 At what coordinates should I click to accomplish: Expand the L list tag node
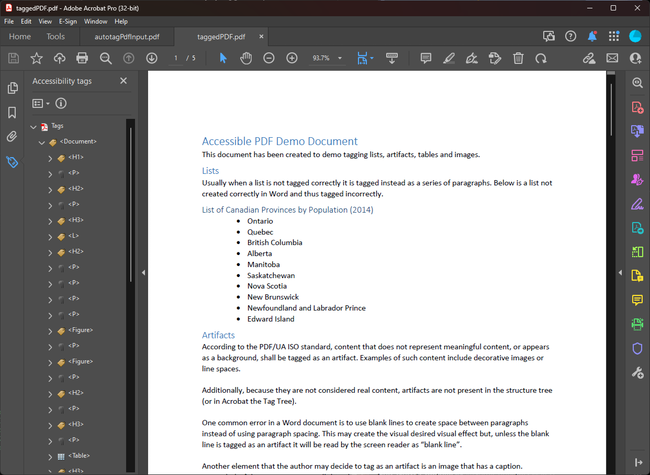(x=50, y=237)
